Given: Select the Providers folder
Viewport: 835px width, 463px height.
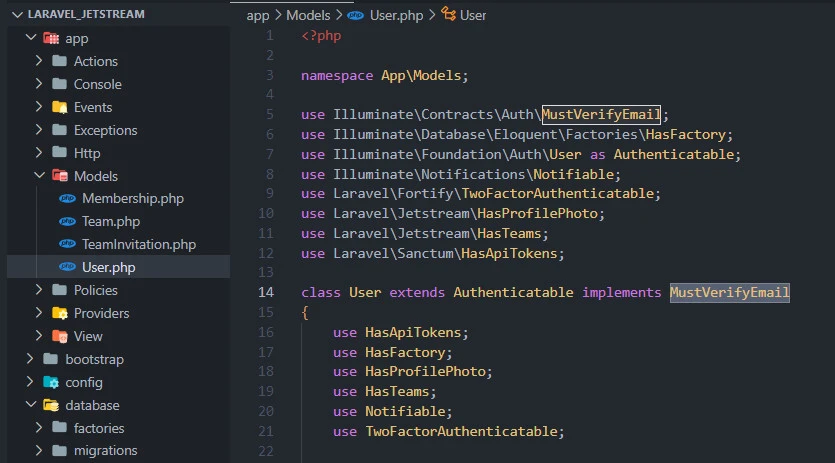Looking at the screenshot, I should point(101,313).
